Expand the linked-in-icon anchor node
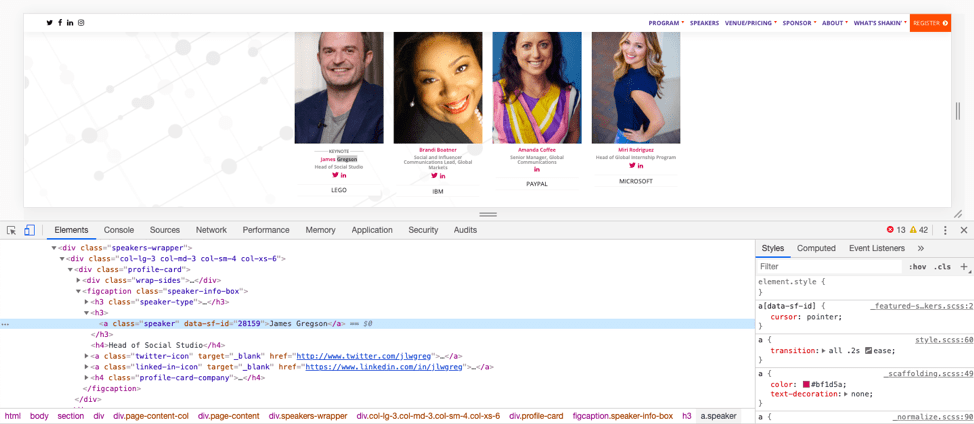This screenshot has width=974, height=424. [86, 367]
